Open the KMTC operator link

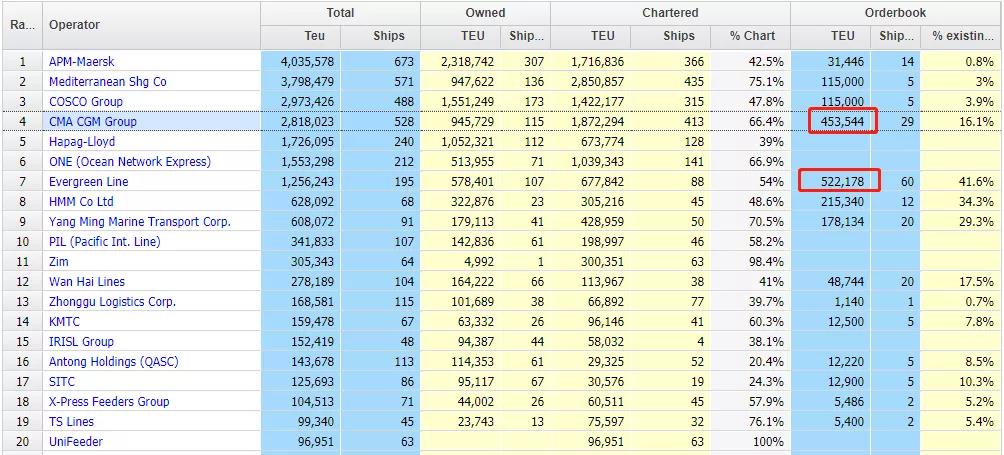65,321
